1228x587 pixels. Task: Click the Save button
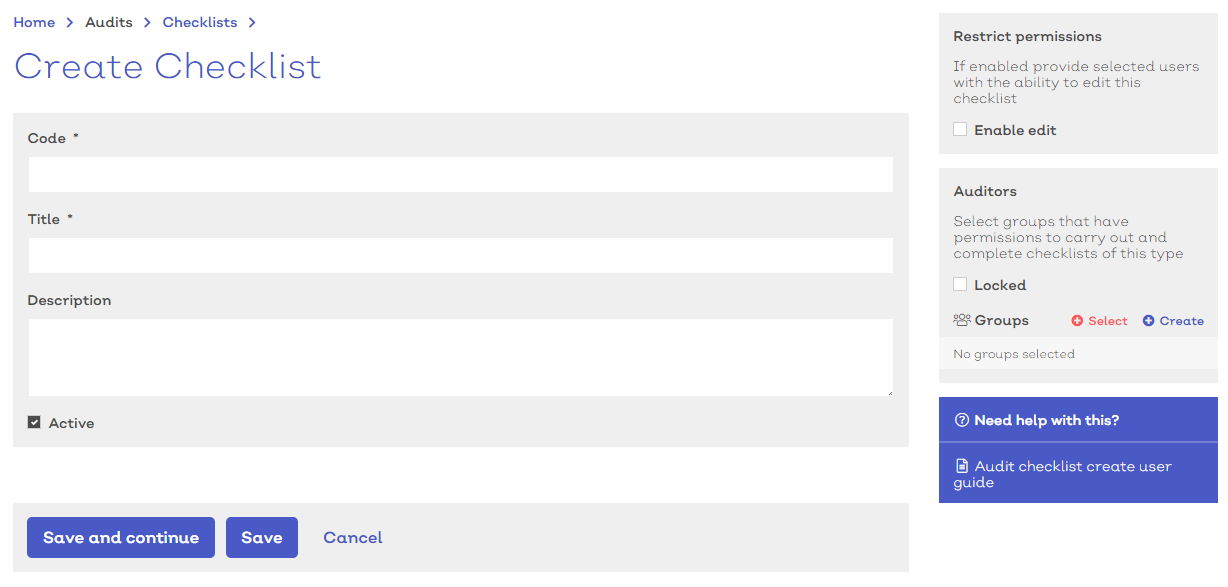tap(262, 537)
